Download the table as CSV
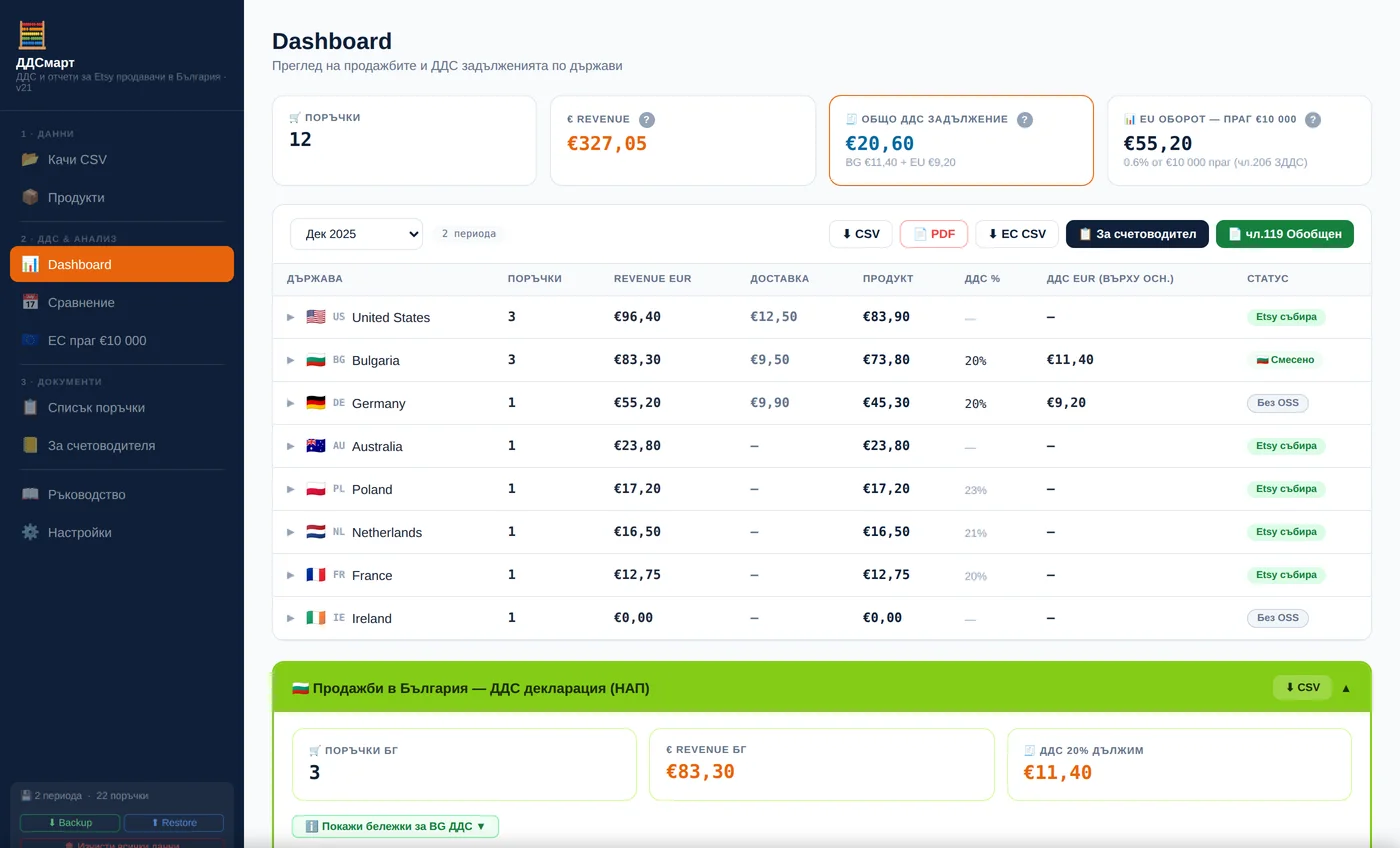Screen dimensions: 1400x848 tap(860, 234)
